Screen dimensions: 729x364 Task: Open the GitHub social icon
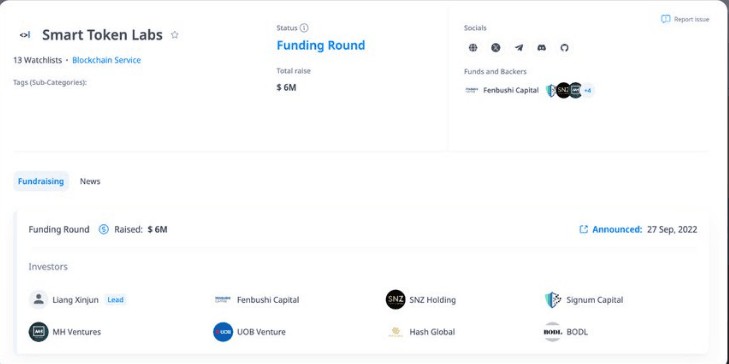coord(564,47)
